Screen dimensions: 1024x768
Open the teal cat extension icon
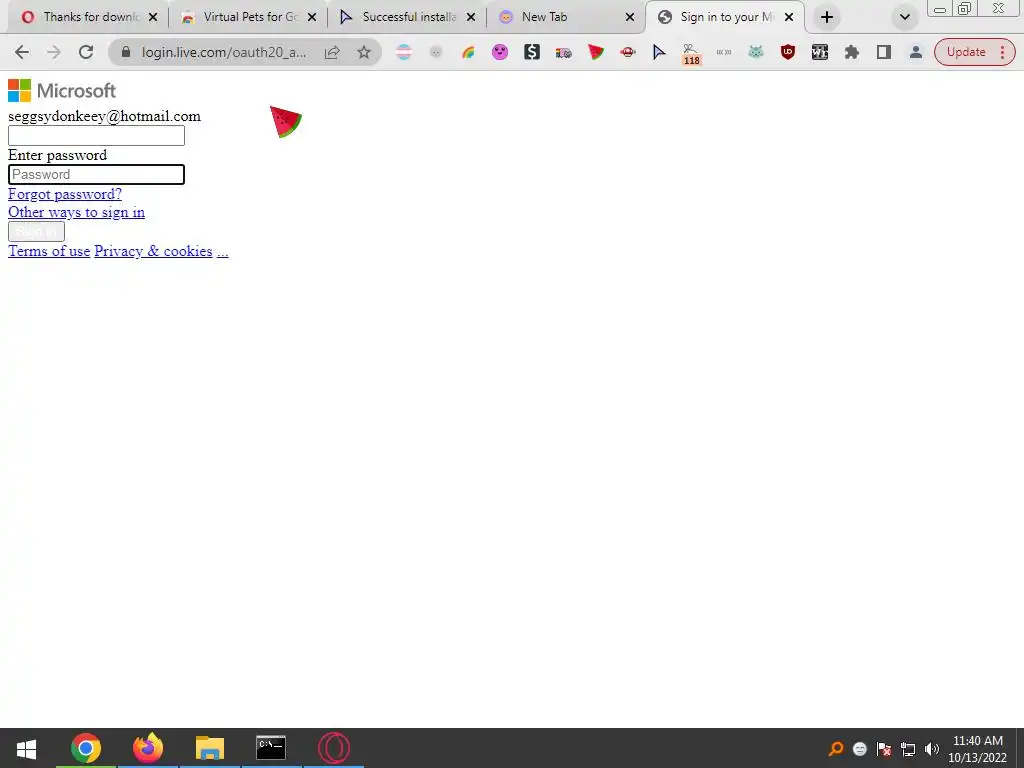coord(756,52)
